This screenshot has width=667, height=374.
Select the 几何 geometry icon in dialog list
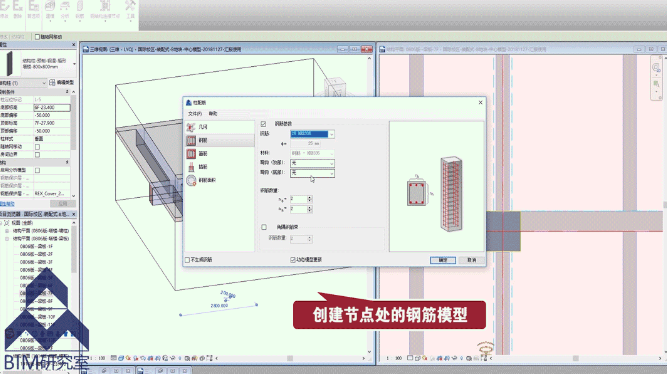click(x=191, y=127)
